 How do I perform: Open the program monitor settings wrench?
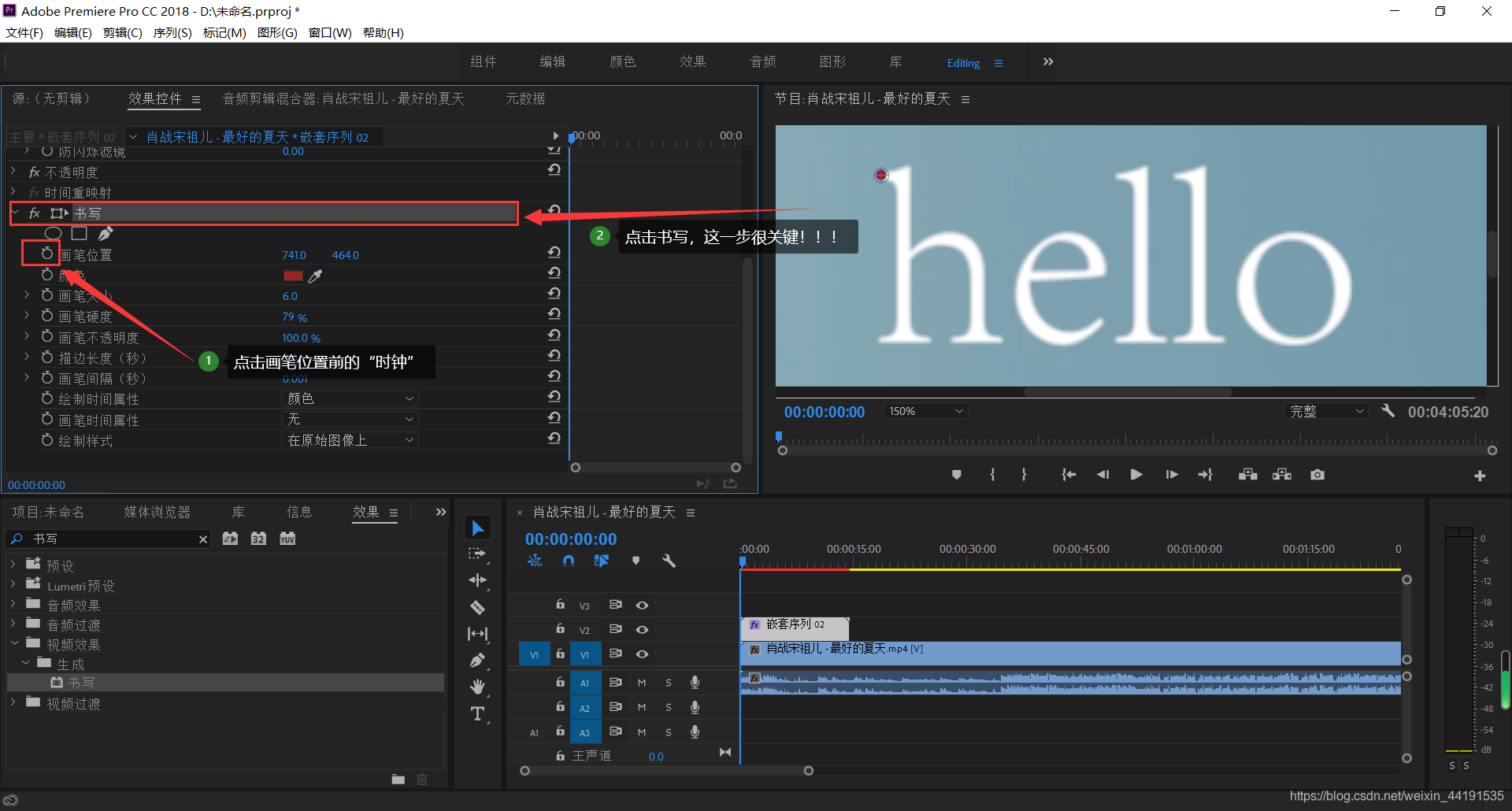(x=1388, y=411)
